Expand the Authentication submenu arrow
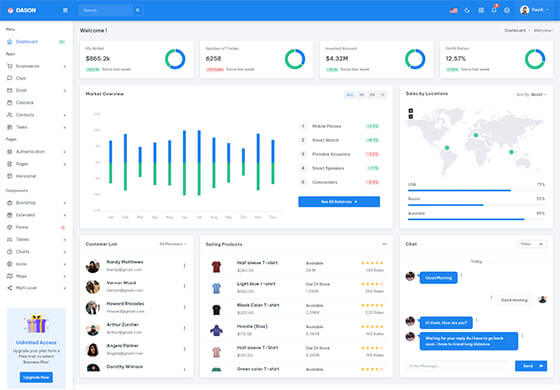This screenshot has height=390, width=560. coord(65,152)
